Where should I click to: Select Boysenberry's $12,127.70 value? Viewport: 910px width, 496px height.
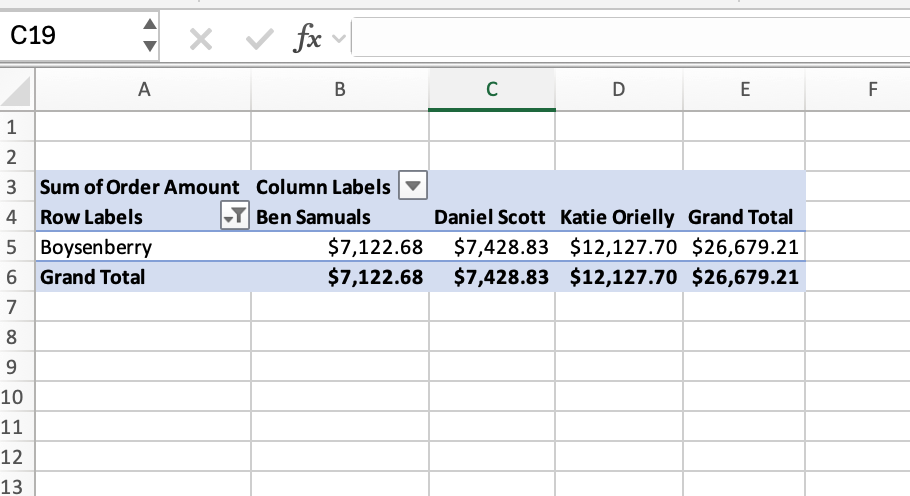pos(619,247)
